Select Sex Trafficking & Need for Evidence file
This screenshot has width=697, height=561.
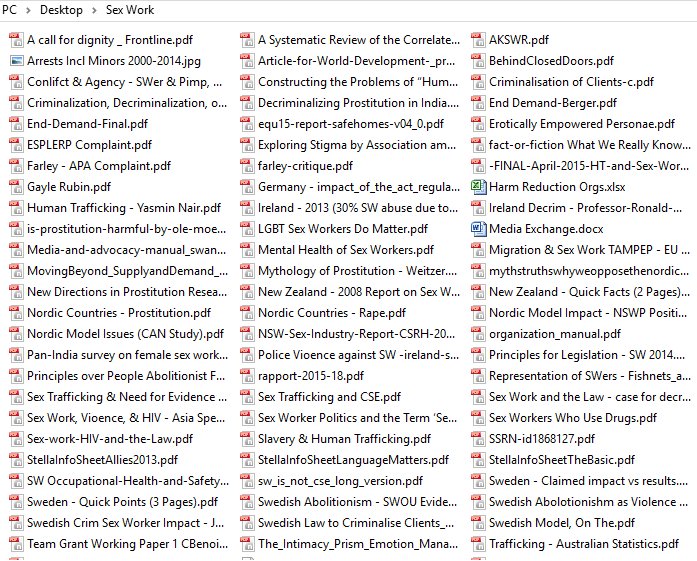coord(127,397)
